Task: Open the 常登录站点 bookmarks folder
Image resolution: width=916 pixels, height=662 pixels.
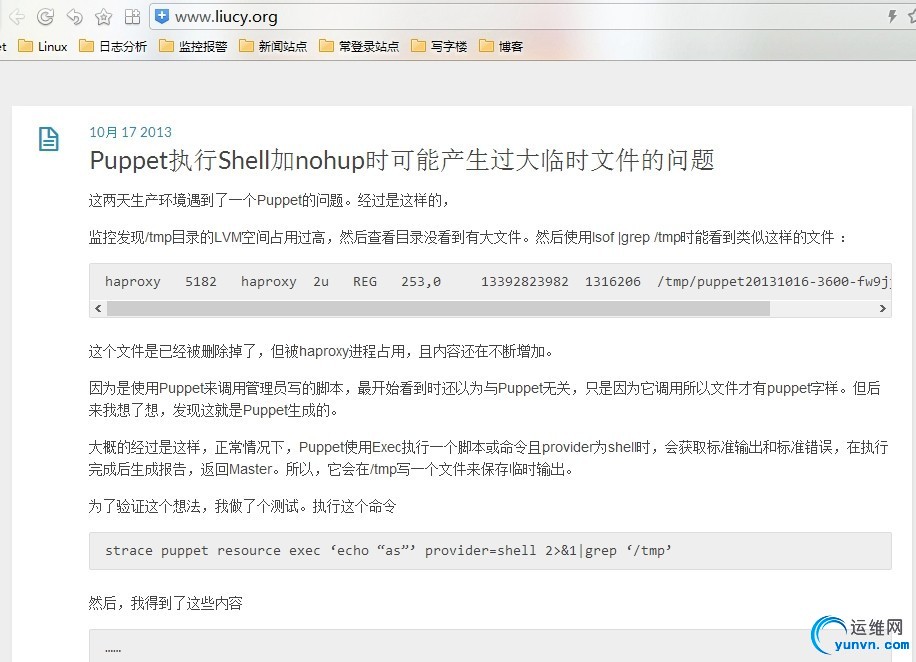Action: coord(359,46)
